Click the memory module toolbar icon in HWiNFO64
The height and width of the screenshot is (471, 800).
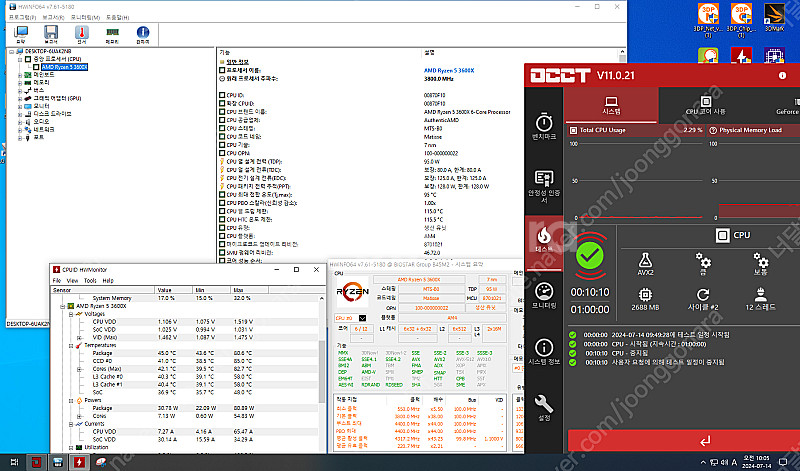[112, 34]
